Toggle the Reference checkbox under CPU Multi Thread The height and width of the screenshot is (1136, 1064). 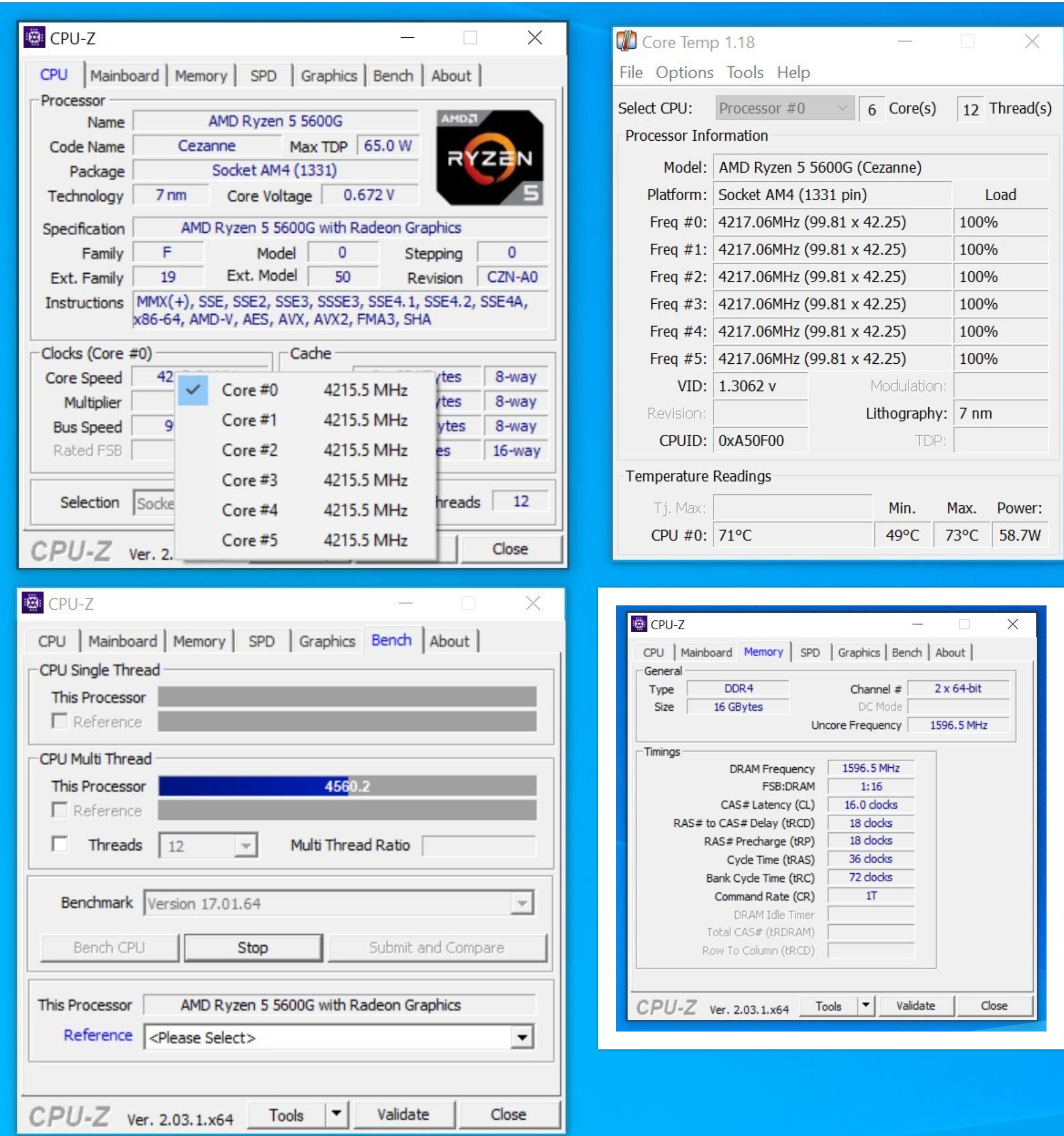pos(59,810)
